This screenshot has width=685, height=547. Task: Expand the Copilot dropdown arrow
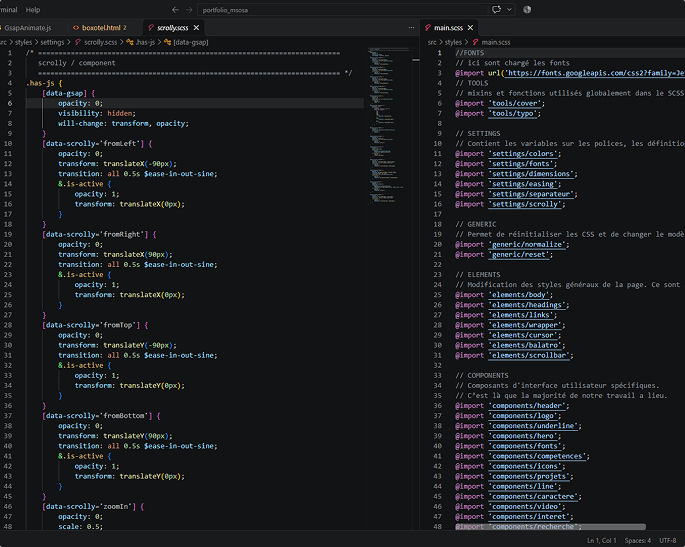[509, 10]
